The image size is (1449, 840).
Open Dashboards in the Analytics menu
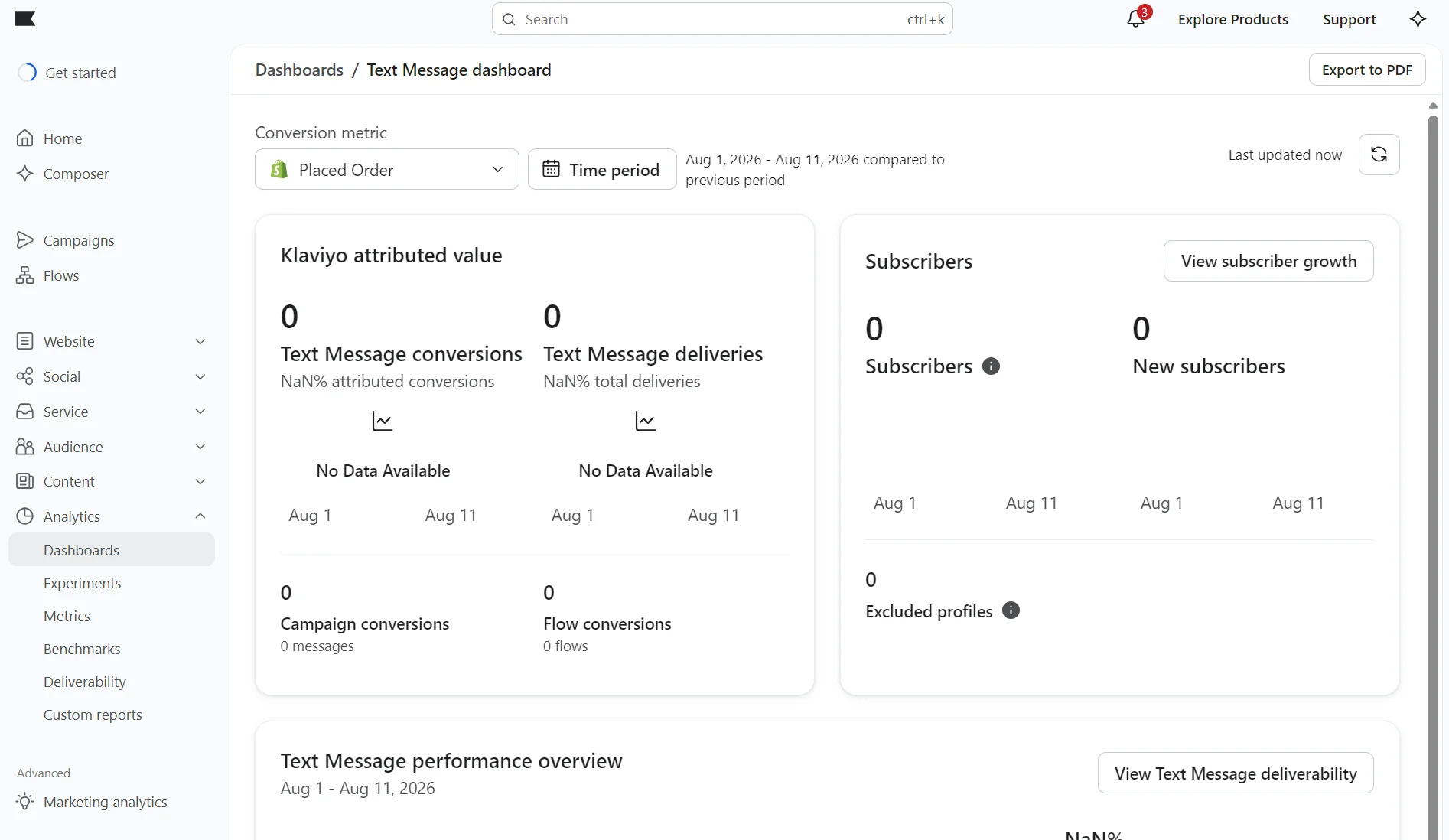pos(112,550)
